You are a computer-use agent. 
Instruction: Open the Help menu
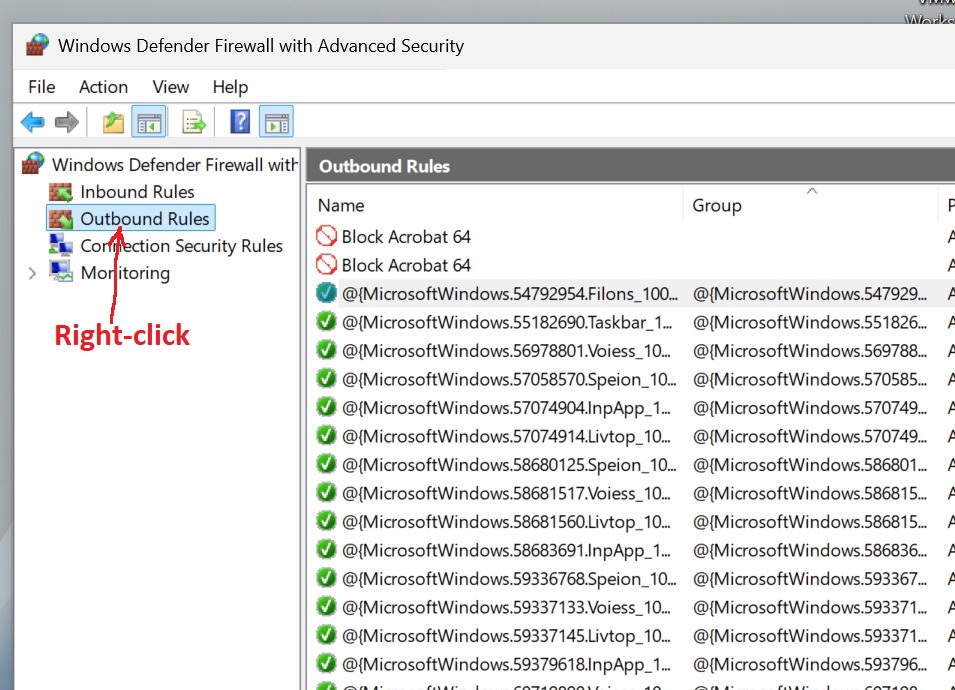click(x=230, y=87)
